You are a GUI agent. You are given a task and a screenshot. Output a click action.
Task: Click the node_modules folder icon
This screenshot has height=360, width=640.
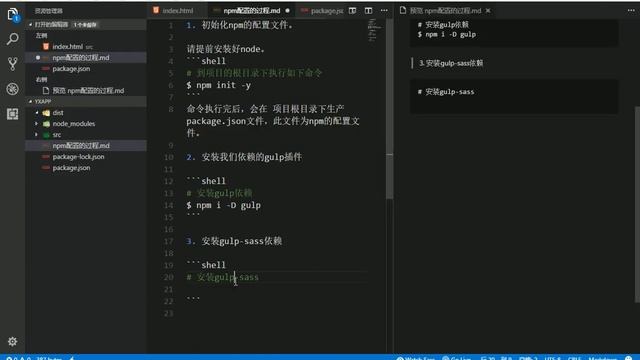click(x=47, y=124)
